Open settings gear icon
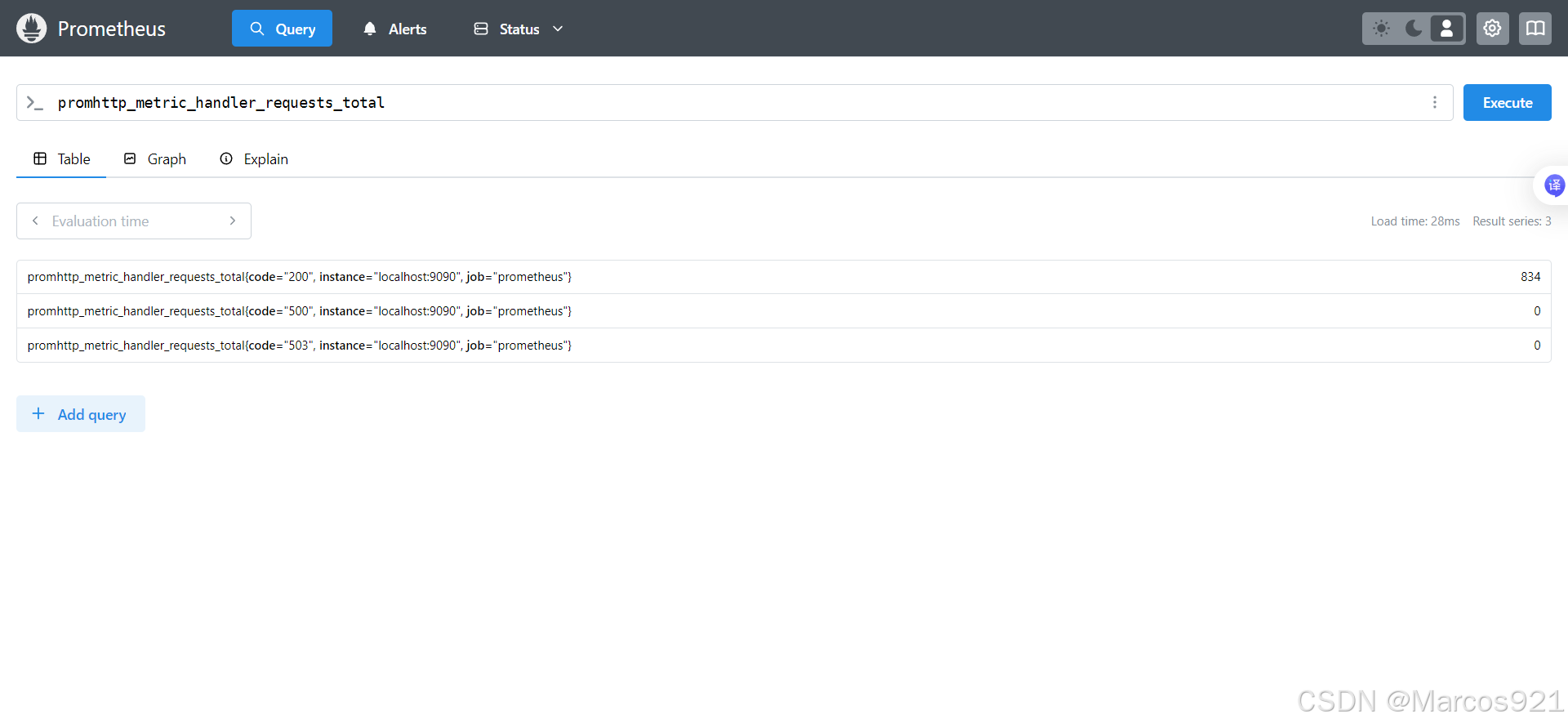The width and height of the screenshot is (1568, 727). pos(1492,29)
